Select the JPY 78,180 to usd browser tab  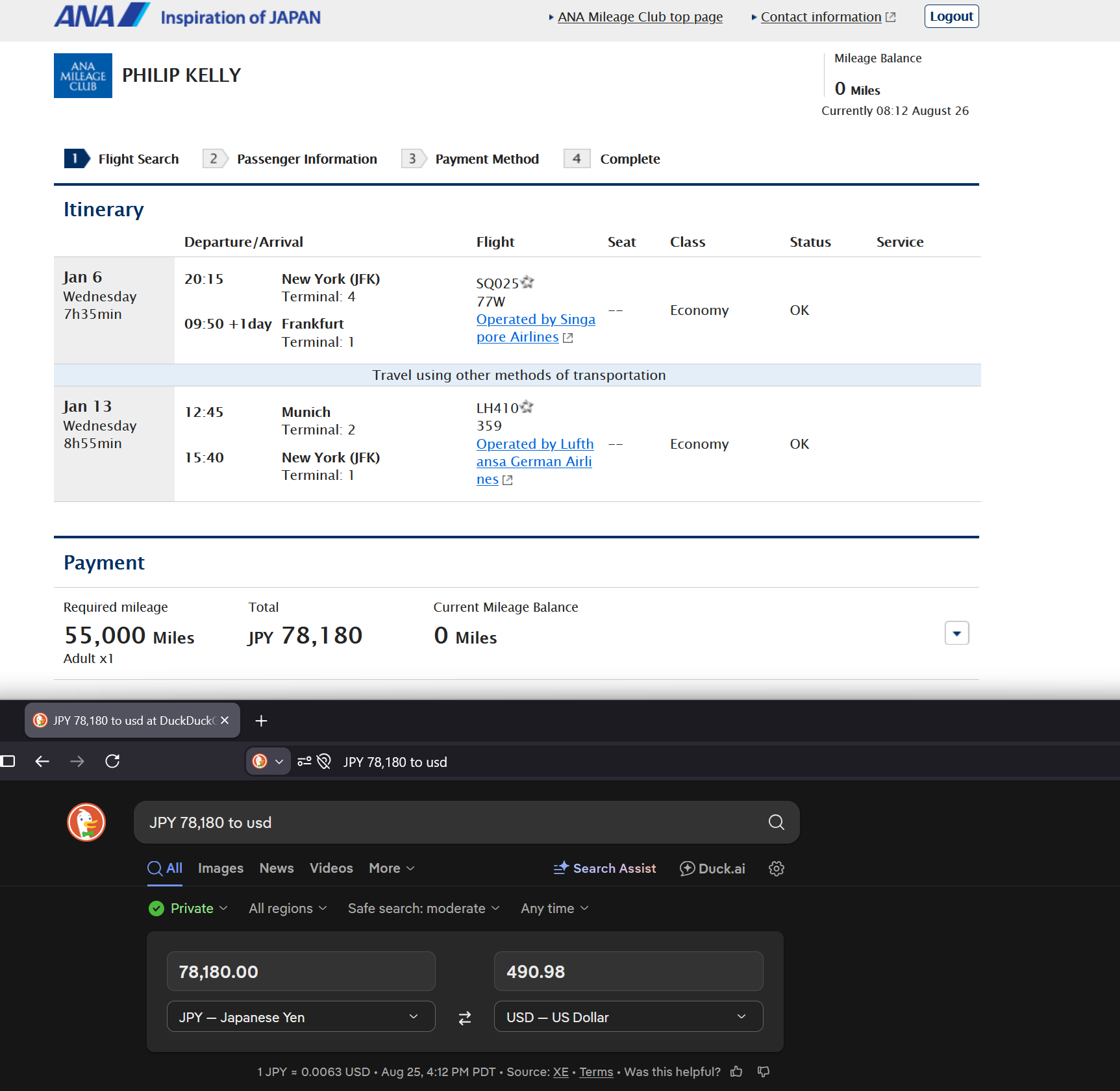pos(132,720)
